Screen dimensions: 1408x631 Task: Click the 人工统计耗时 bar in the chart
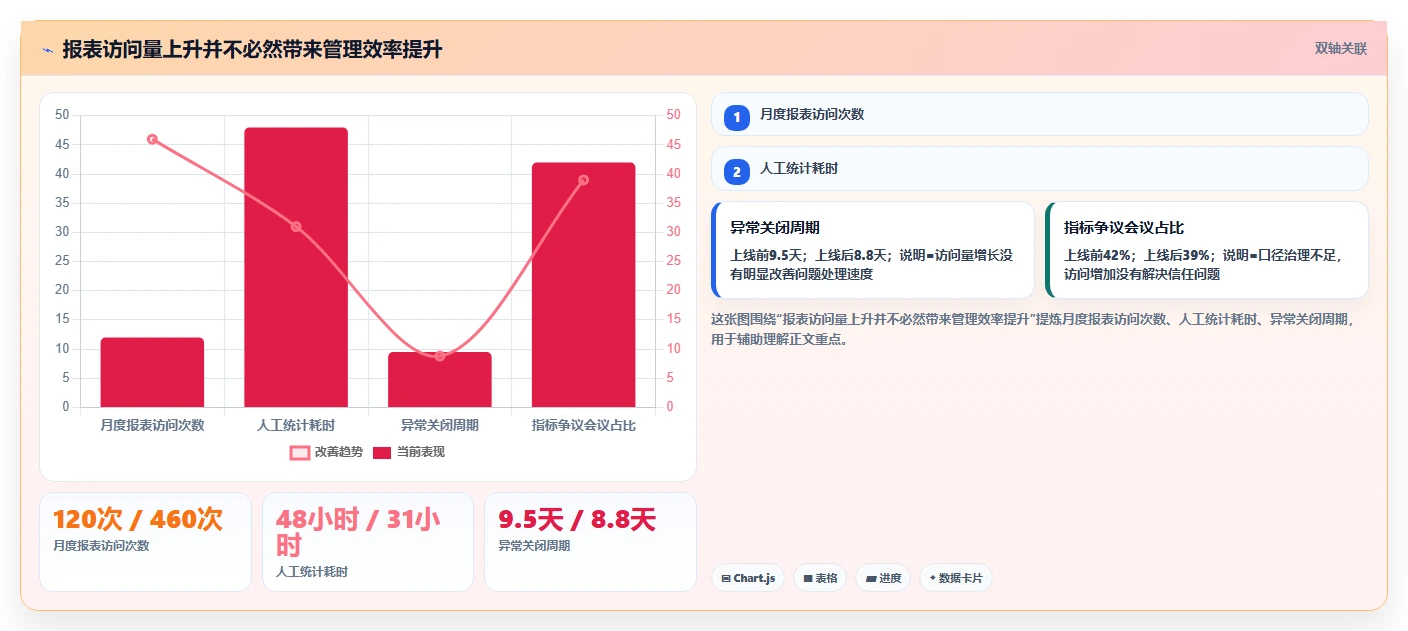pyautogui.click(x=296, y=267)
